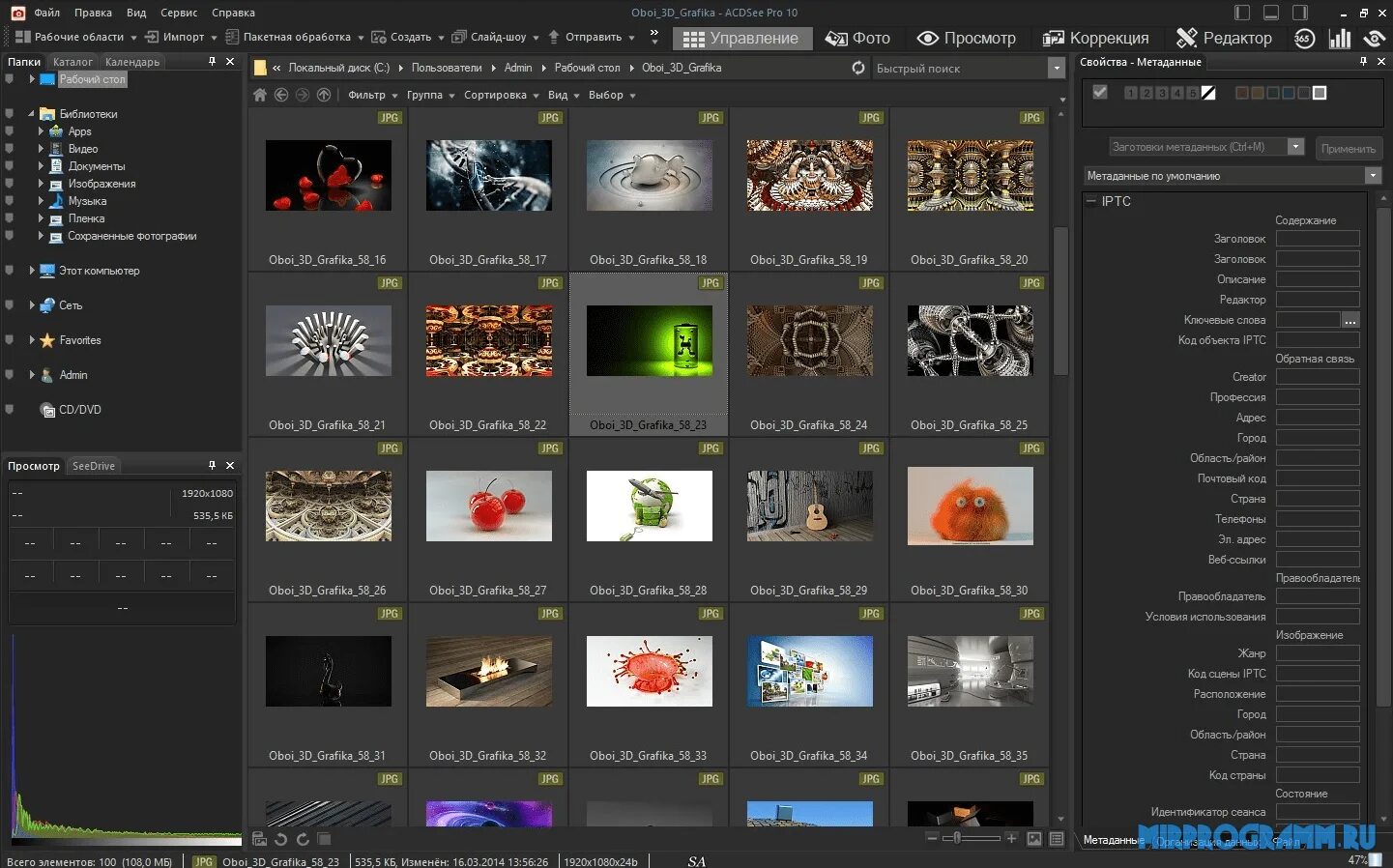This screenshot has width=1393, height=868.
Task: Open the Группа dropdown
Action: pyautogui.click(x=430, y=95)
